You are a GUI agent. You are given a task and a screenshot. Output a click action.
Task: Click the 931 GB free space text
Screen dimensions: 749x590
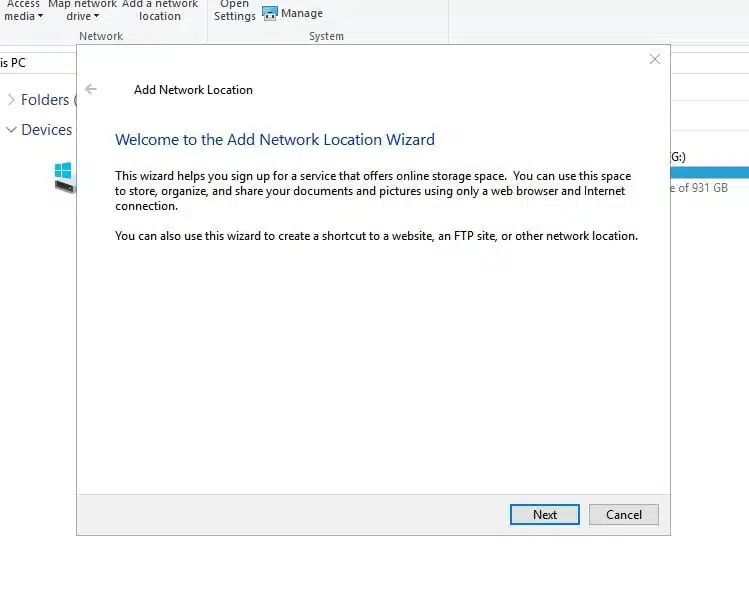699,188
